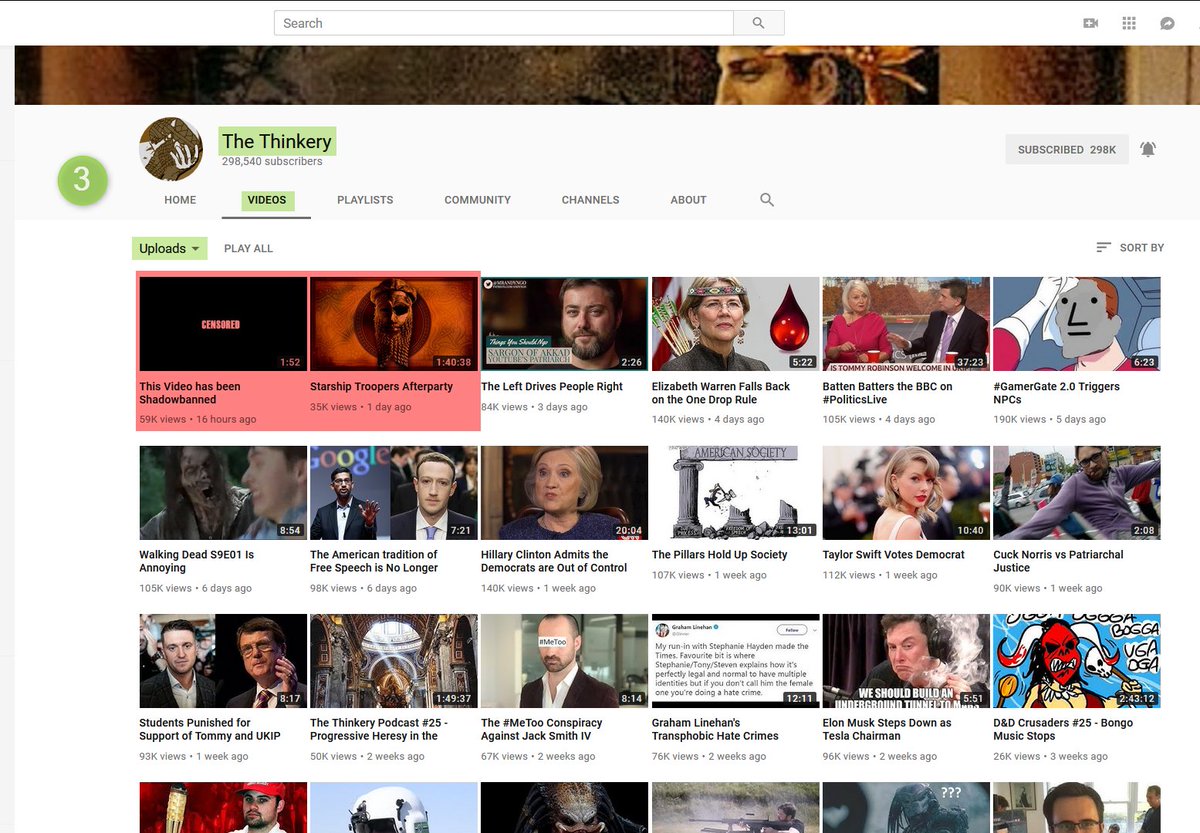Click in the Search input field
1200x833 pixels.
(x=504, y=23)
